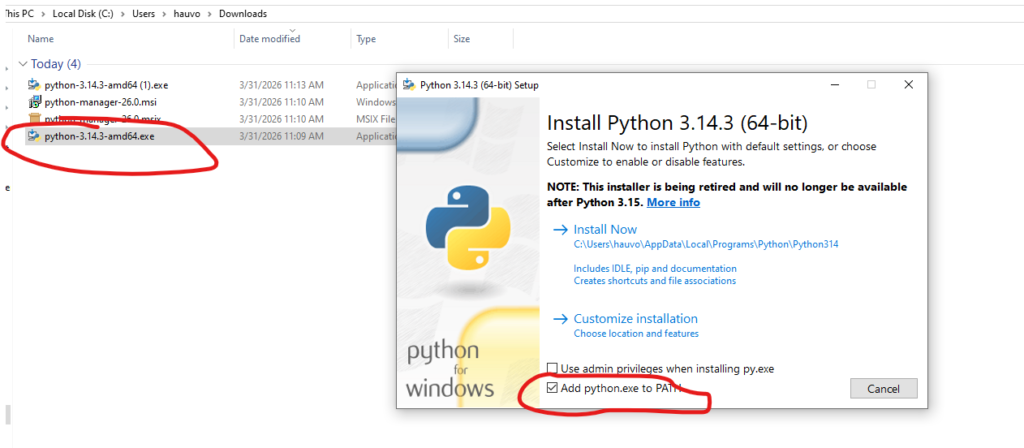1024x448 pixels.
Task: Collapse the Today (4) file group
Action: [22, 64]
